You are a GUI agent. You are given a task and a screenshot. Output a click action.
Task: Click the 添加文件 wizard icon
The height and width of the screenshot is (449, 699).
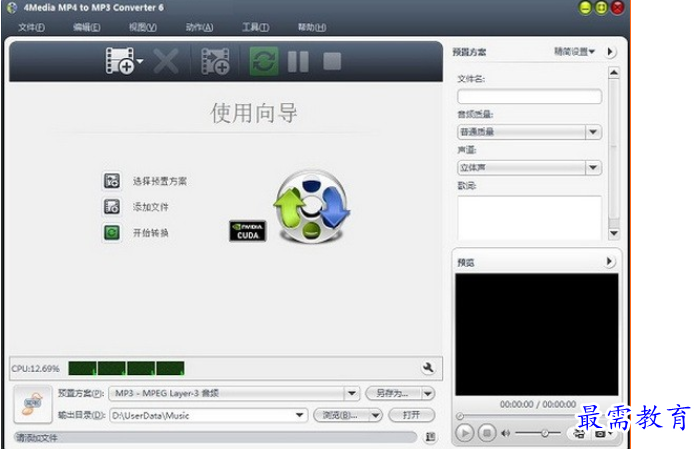[x=112, y=207]
